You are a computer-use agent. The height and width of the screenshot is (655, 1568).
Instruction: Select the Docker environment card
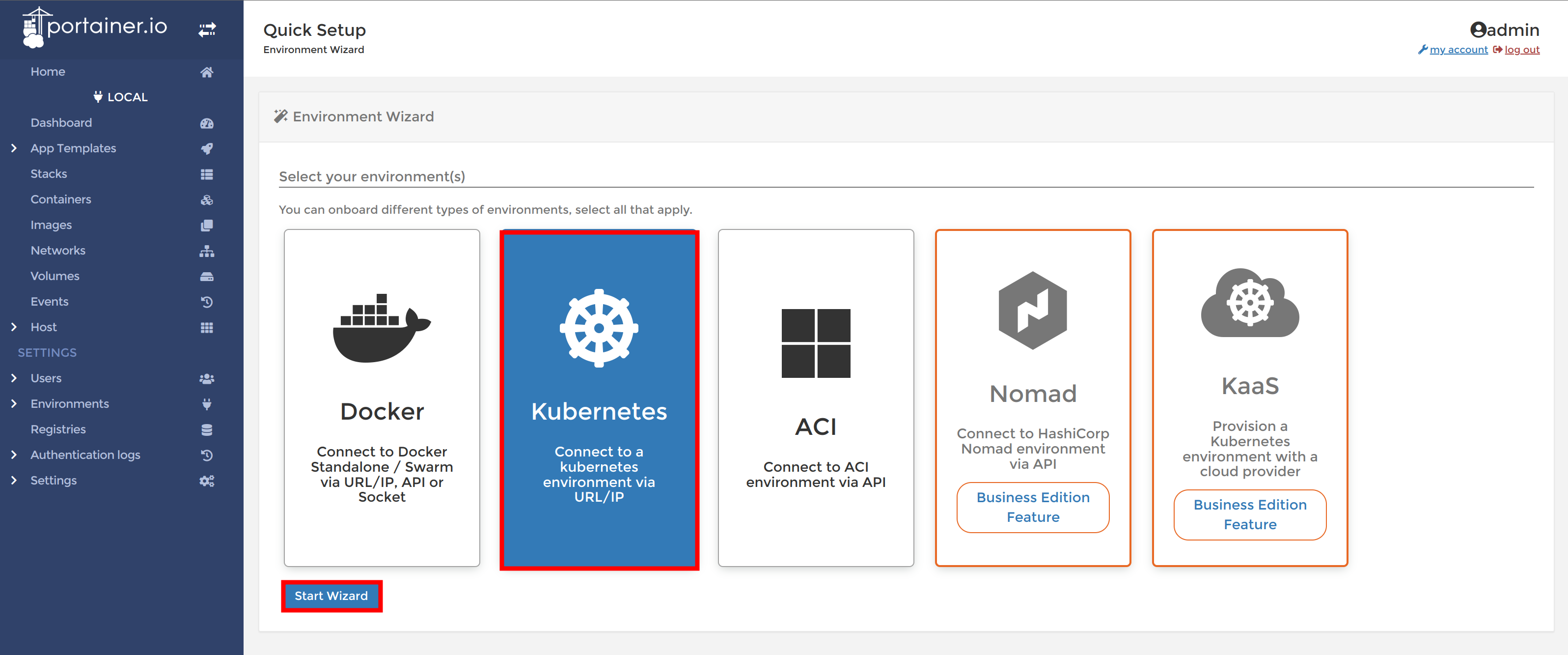(382, 397)
